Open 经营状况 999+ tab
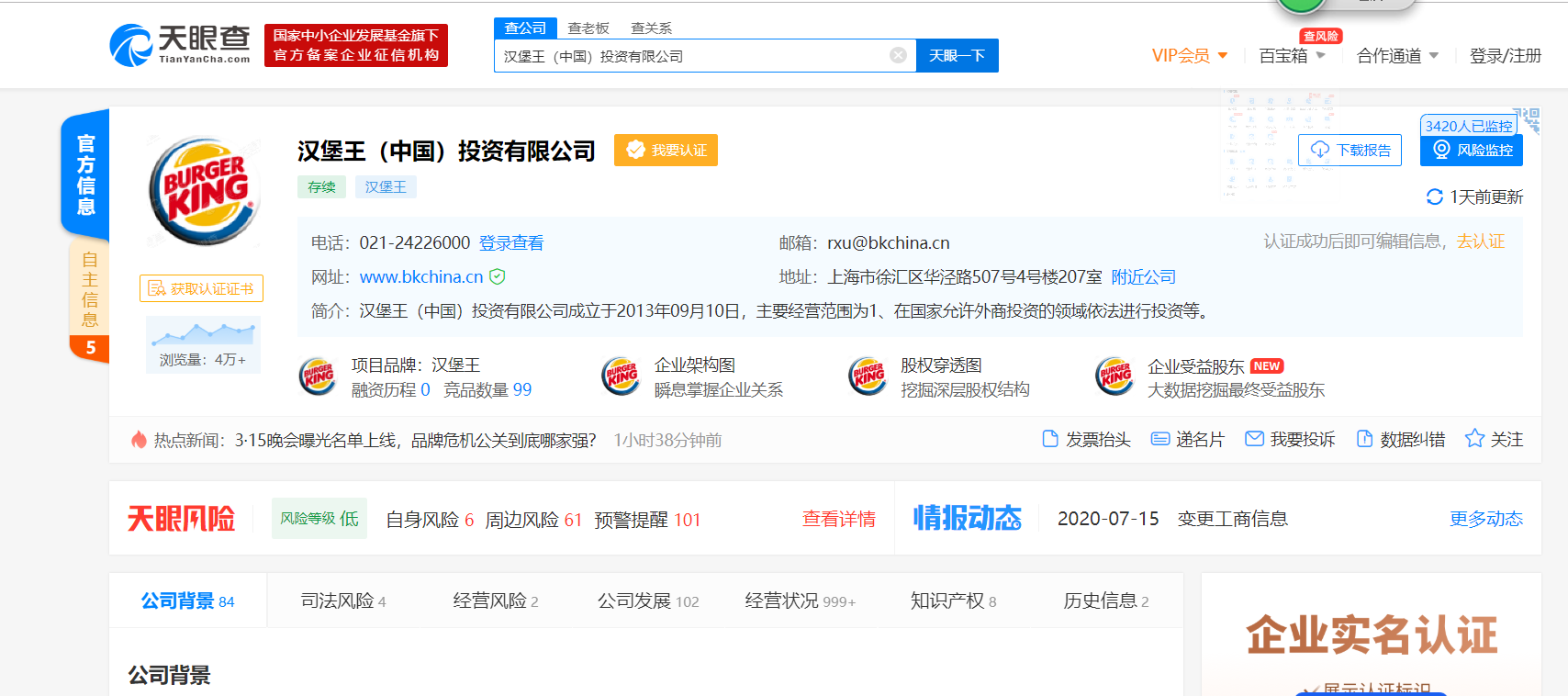1568x696 pixels. [x=801, y=601]
